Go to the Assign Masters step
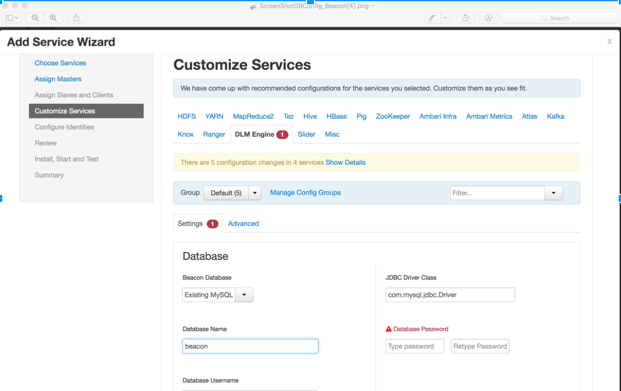 pyautogui.click(x=58, y=79)
